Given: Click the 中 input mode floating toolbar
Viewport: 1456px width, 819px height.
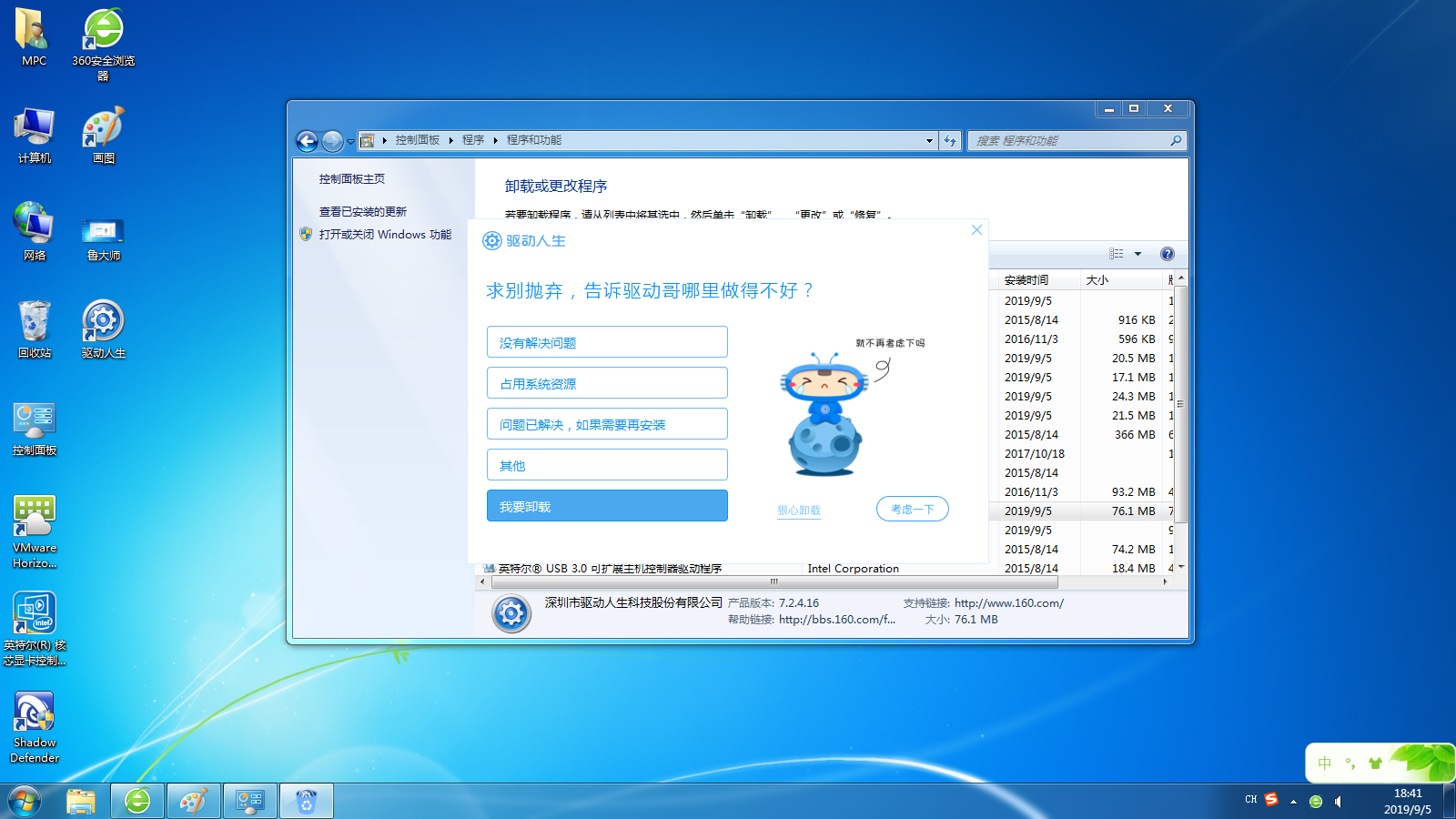Looking at the screenshot, I should coord(1325,763).
